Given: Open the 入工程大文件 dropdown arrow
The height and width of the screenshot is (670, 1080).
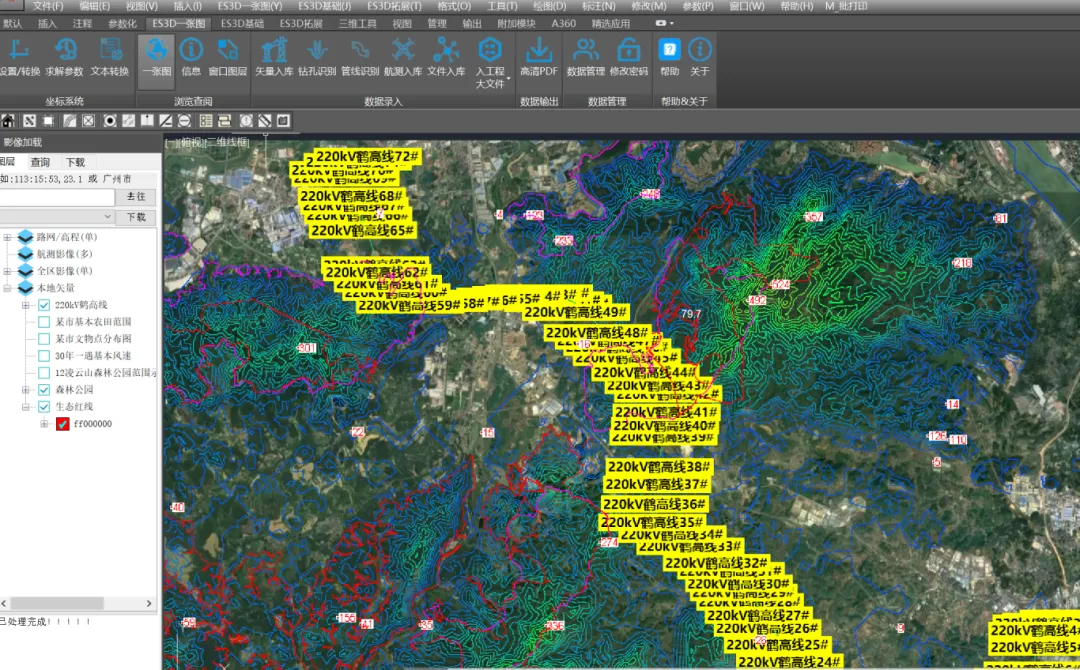Looking at the screenshot, I should point(508,80).
